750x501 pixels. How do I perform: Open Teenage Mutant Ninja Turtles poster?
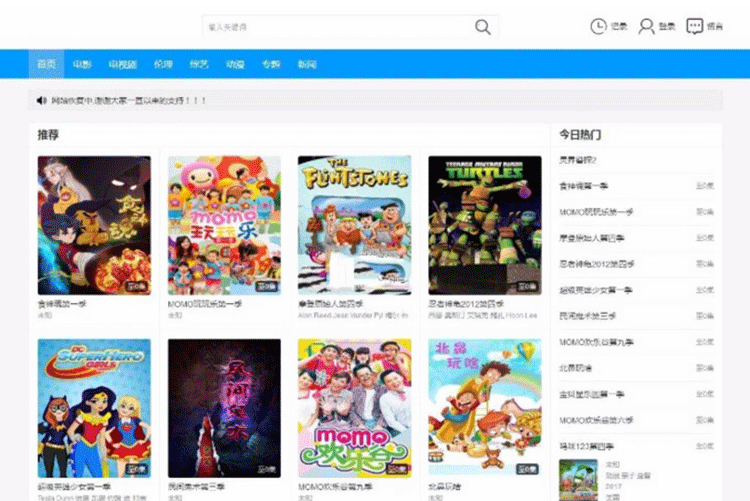pyautogui.click(x=485, y=225)
